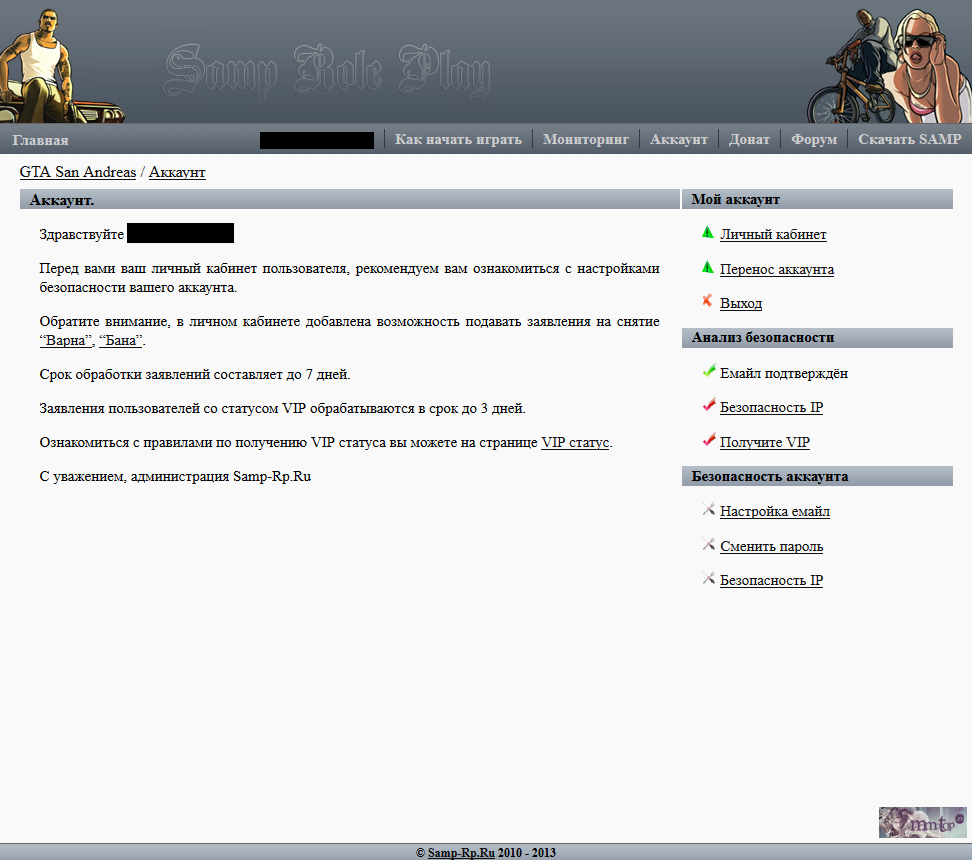The image size is (972, 861).
Task: Click tools icon beside Настройка емайл
Action: tap(708, 510)
